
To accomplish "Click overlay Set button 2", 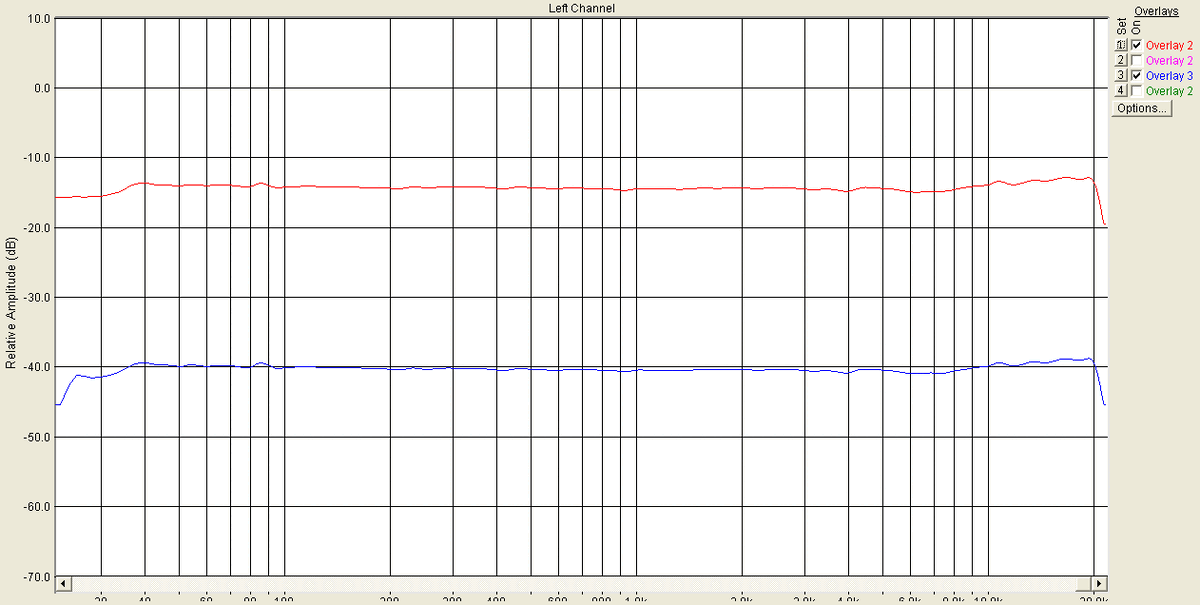I will point(1121,60).
